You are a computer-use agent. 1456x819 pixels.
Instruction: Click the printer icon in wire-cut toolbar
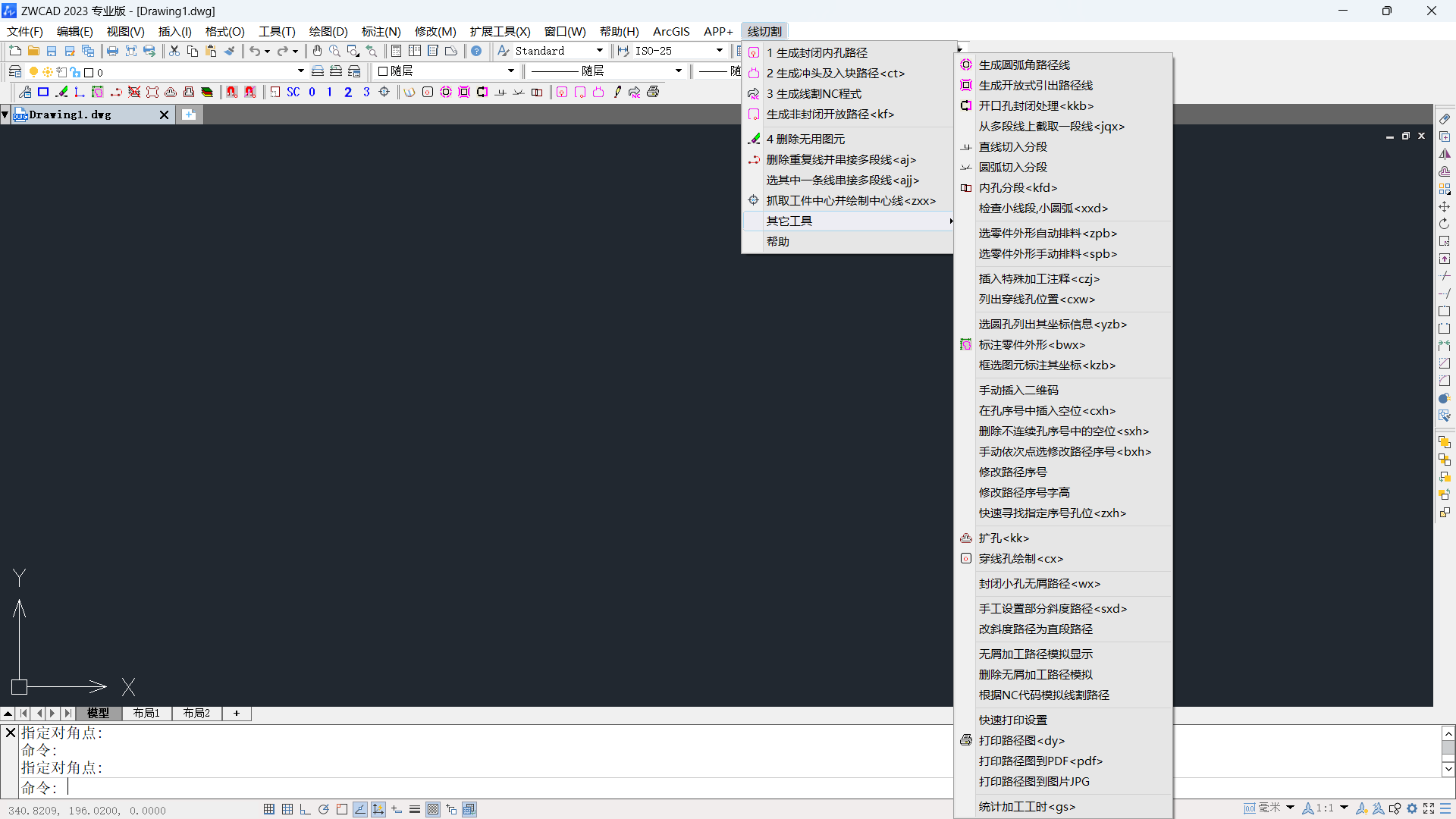pos(653,92)
